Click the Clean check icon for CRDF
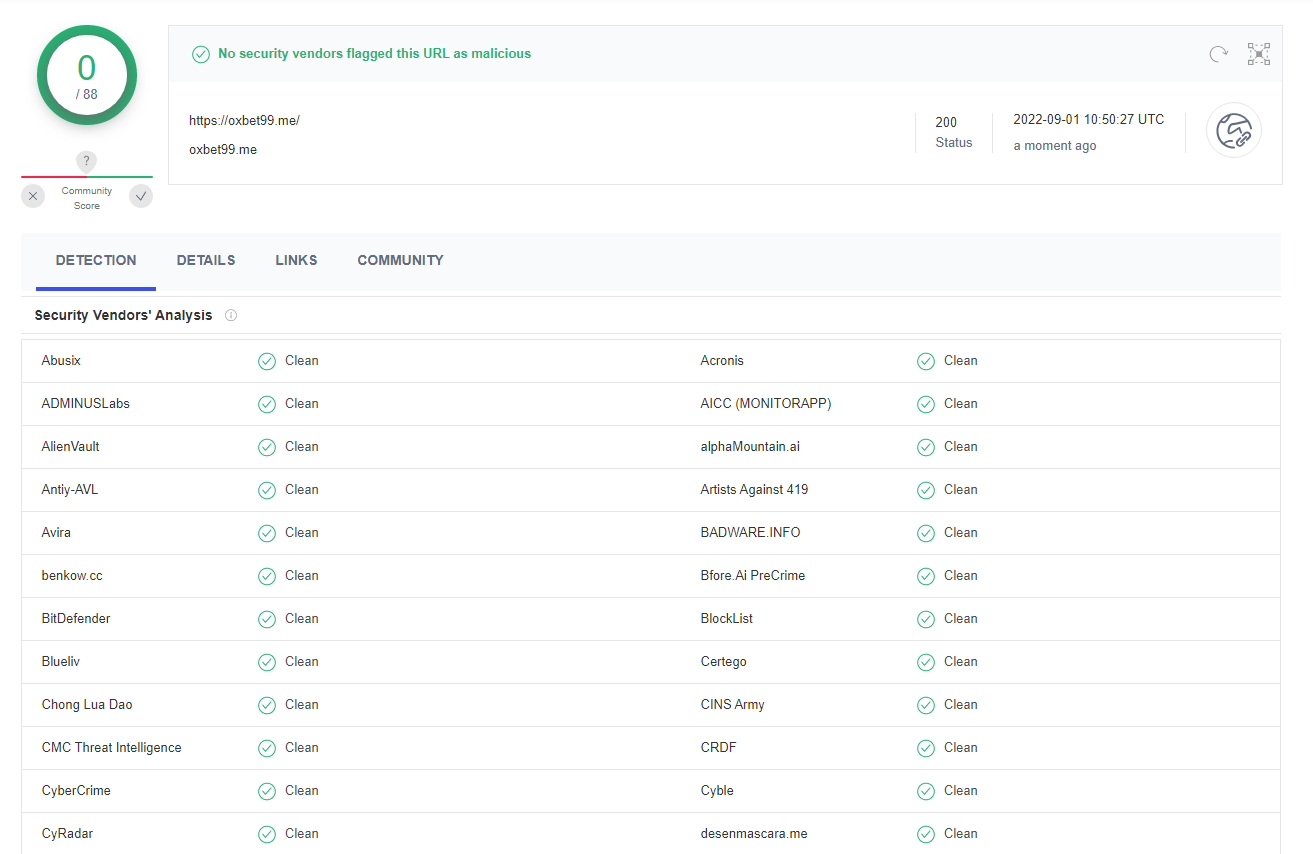Viewport: 1313px width, 854px height. pyautogui.click(x=926, y=748)
